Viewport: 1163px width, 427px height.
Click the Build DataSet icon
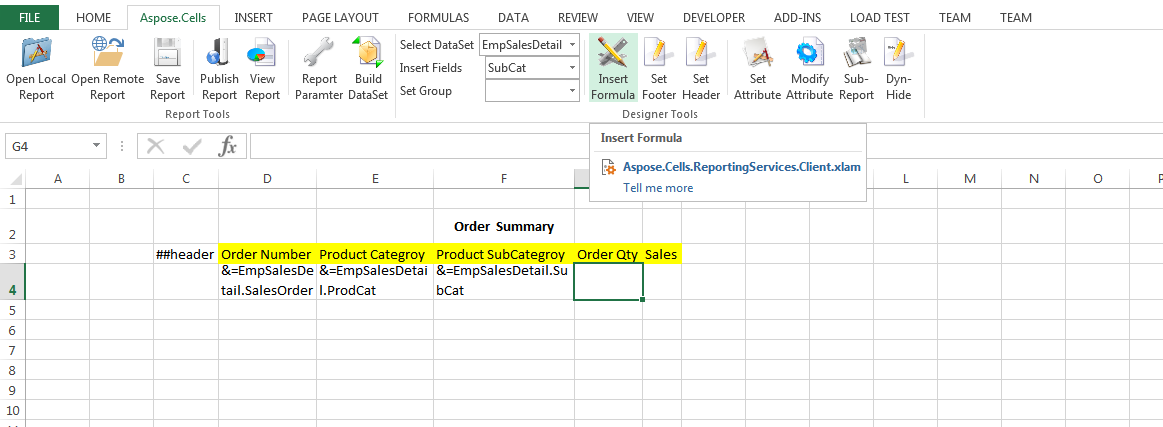coord(368,52)
